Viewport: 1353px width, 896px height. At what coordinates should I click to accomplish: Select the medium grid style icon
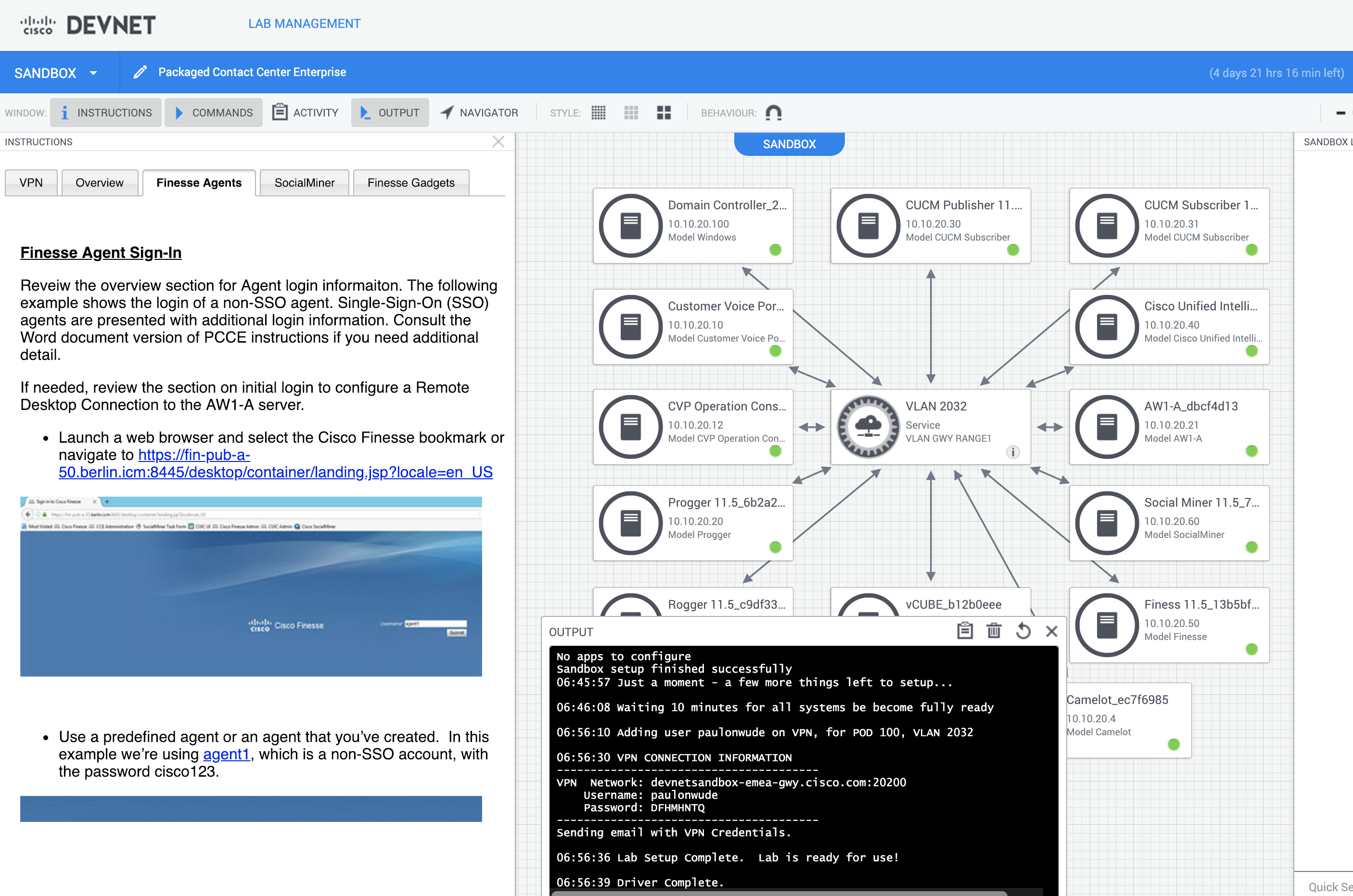(631, 113)
